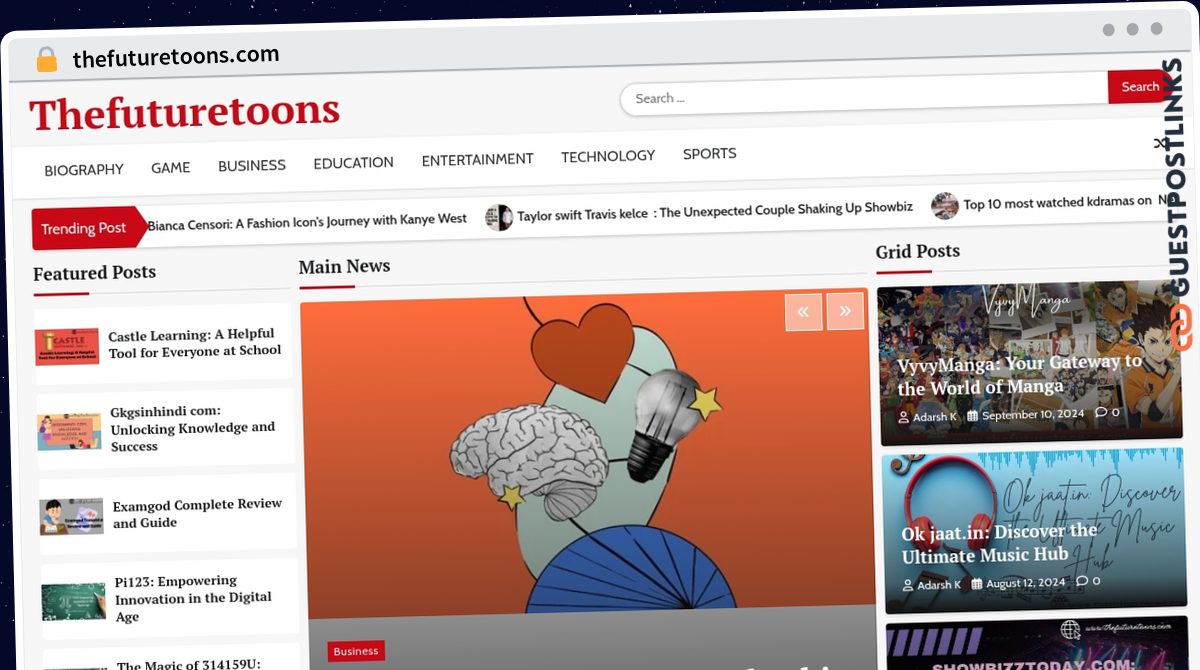
Task: Open Pi123 post thumbnail image
Action: [x=74, y=601]
